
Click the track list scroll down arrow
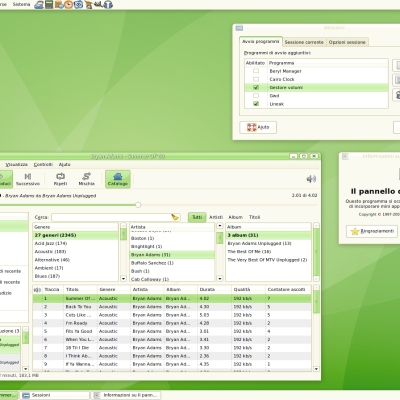[x=316, y=369]
